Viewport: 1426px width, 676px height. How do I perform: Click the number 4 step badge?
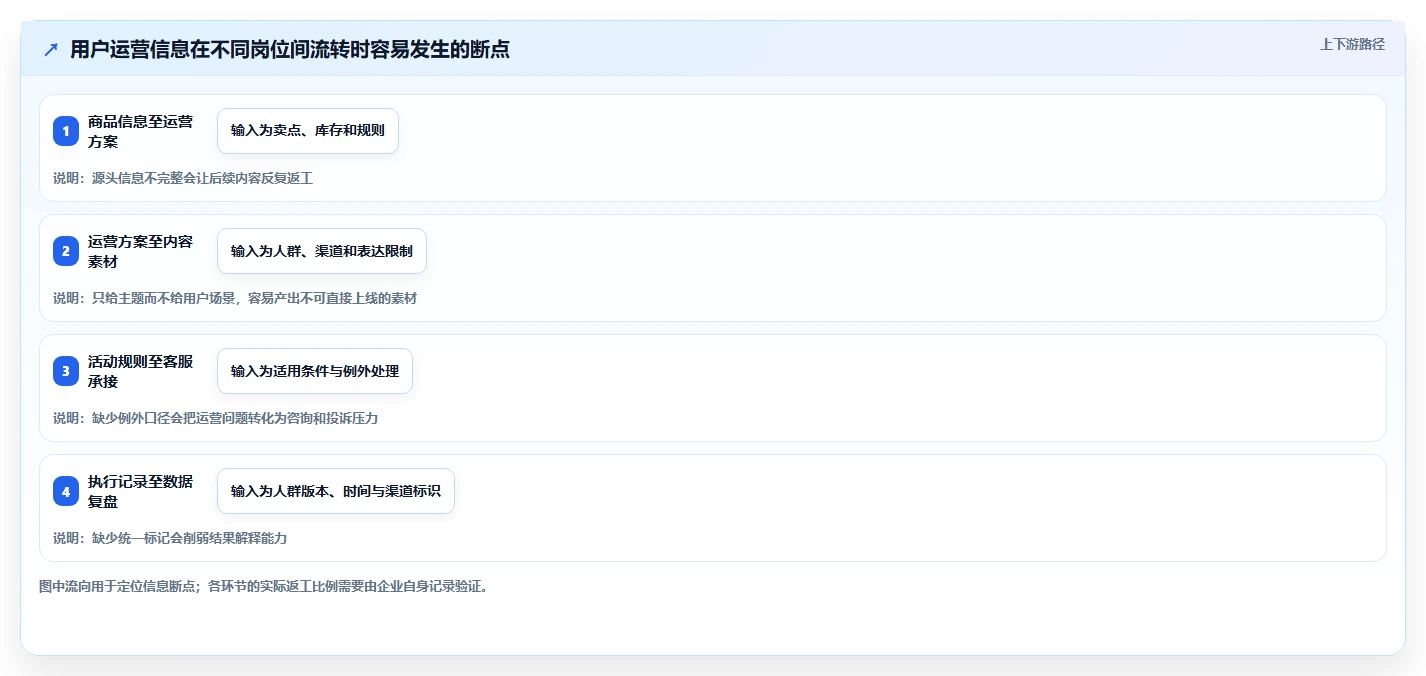coord(66,491)
